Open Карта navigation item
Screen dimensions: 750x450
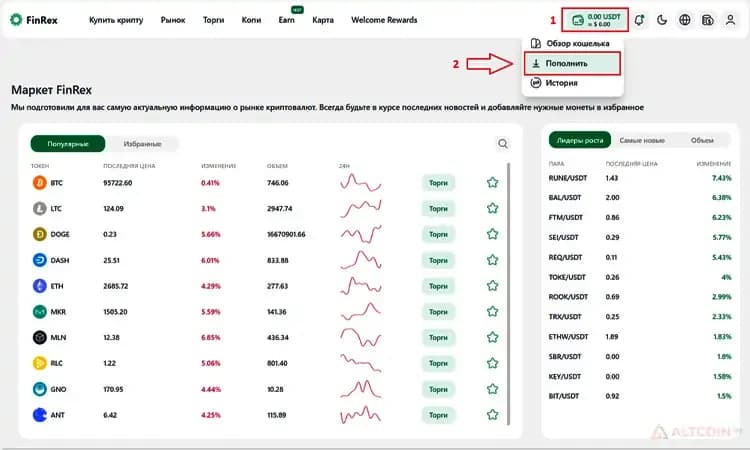pyautogui.click(x=323, y=20)
